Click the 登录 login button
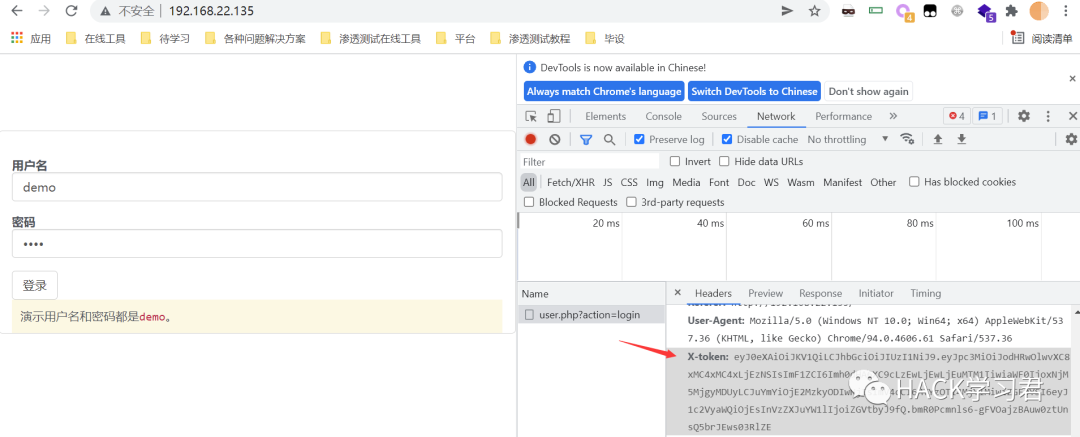This screenshot has width=1080, height=437. 35,285
